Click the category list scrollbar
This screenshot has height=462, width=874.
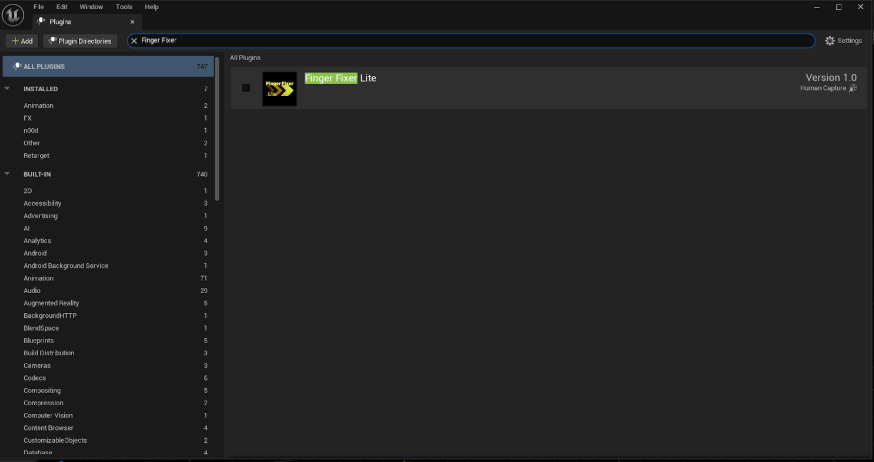click(217, 129)
